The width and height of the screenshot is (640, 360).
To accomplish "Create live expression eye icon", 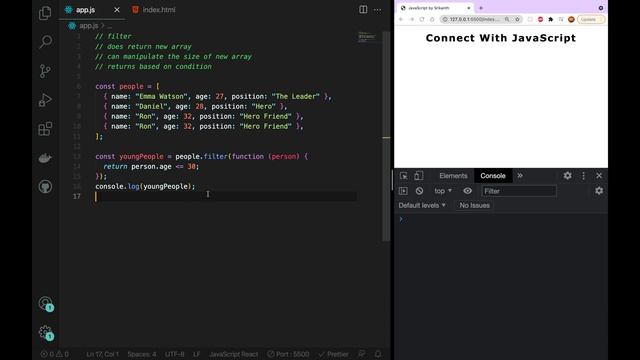I will pos(467,191).
